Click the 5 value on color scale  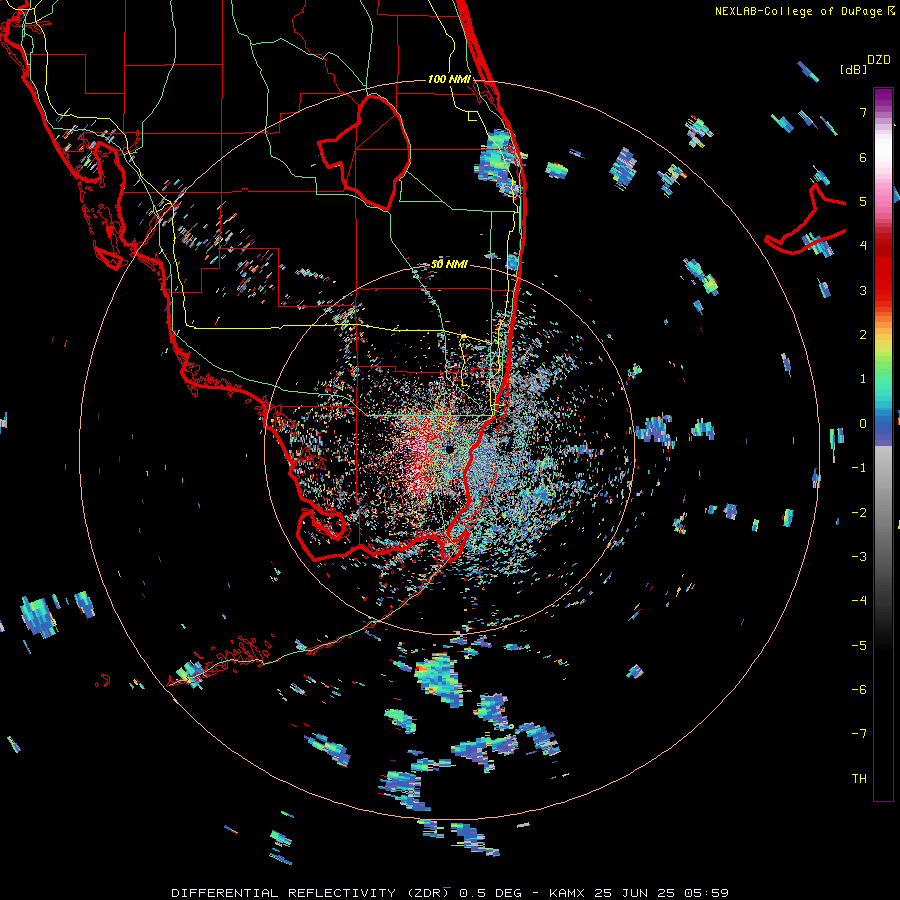click(863, 201)
